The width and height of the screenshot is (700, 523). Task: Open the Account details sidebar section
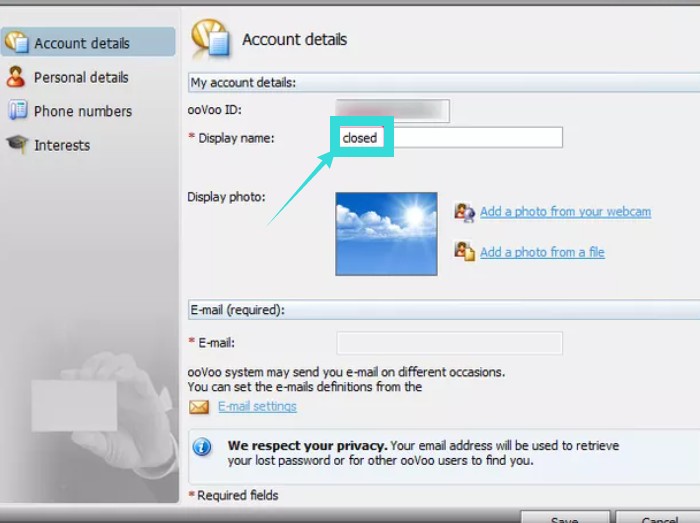88,42
